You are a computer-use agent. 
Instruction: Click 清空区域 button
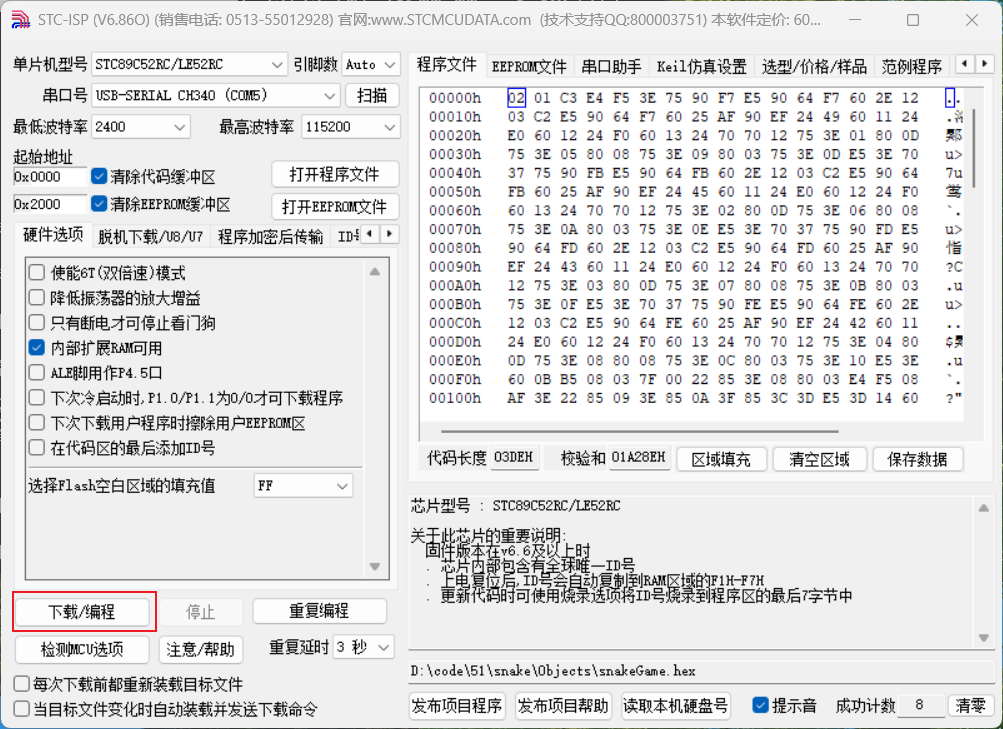pyautogui.click(x=819, y=459)
